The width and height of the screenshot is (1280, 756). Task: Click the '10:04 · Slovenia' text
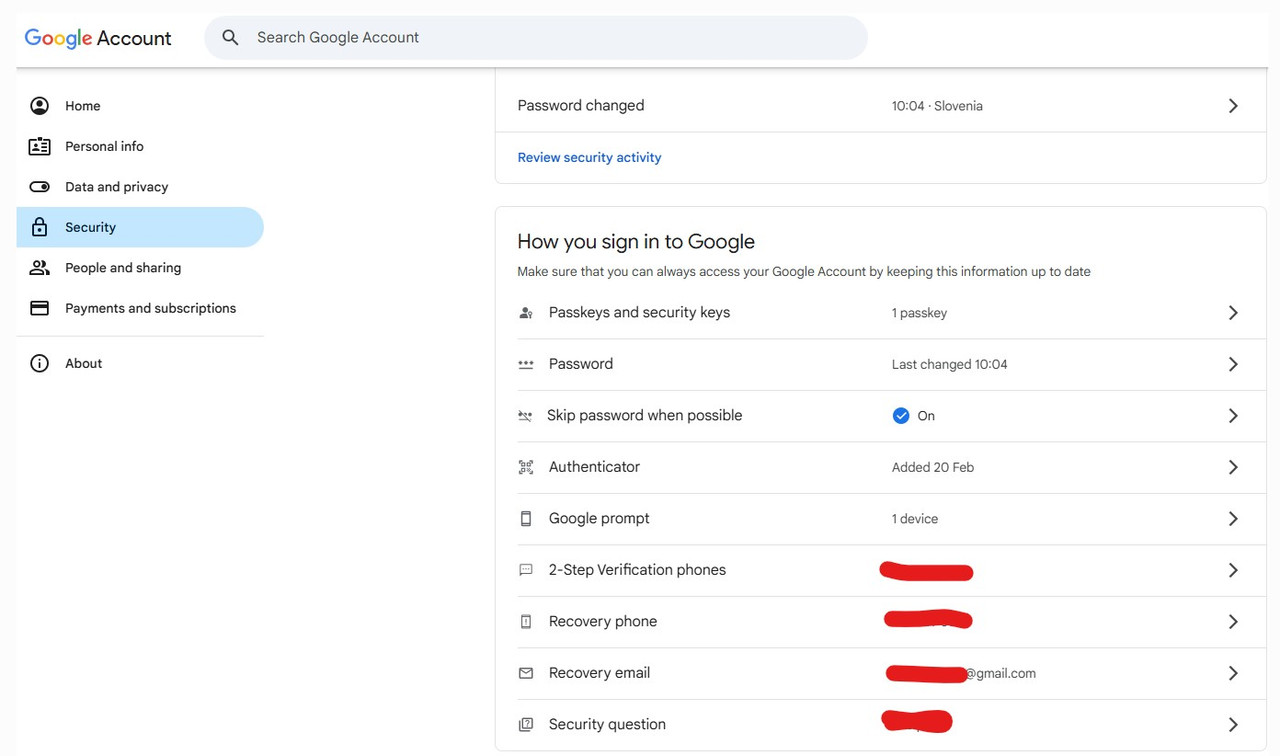pyautogui.click(x=937, y=106)
